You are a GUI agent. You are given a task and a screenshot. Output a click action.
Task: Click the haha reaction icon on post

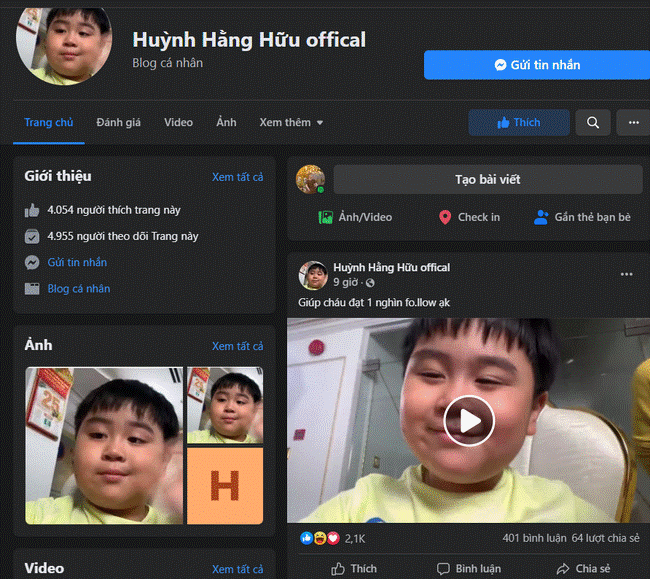point(320,538)
